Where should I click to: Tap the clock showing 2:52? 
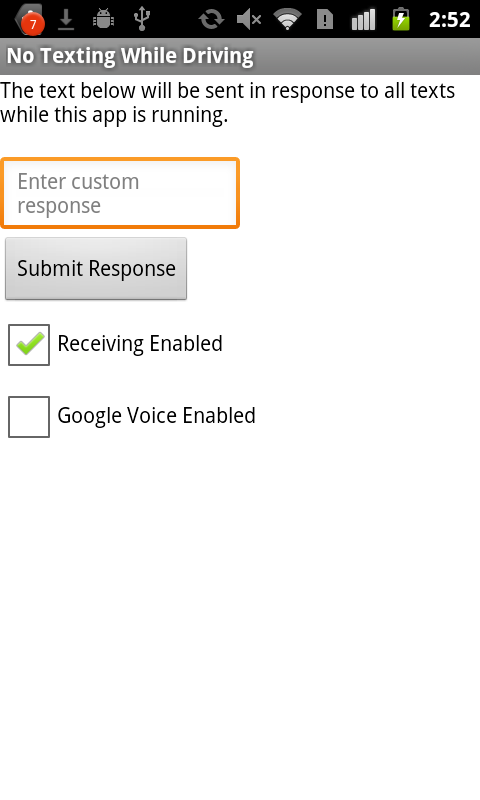[449, 20]
